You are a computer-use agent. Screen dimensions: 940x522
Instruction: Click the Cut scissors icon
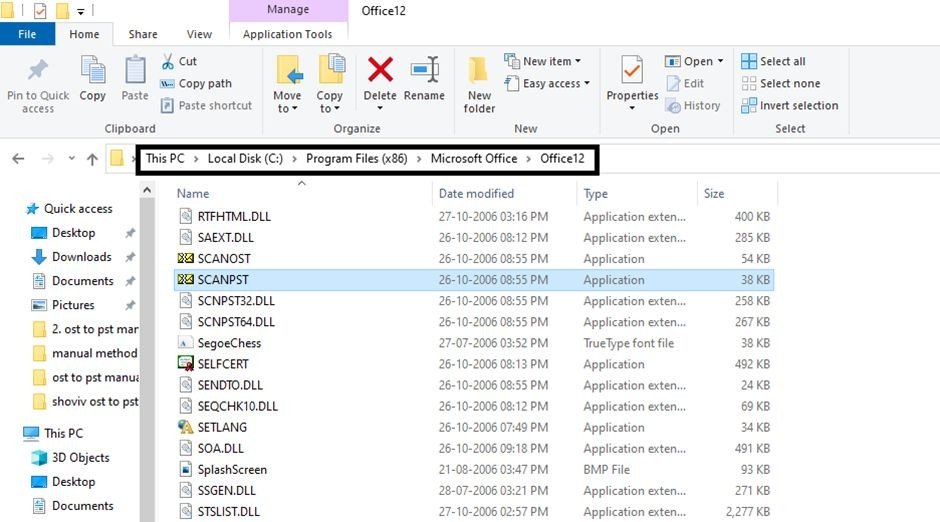click(x=168, y=61)
